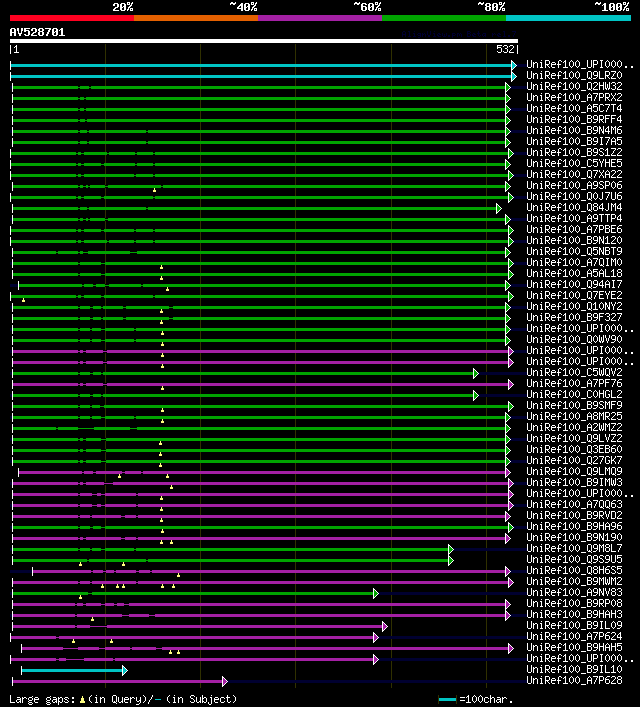Select the UniRef100_A7QQ63 label
Screen dimensions: 640x707
coord(574,505)
